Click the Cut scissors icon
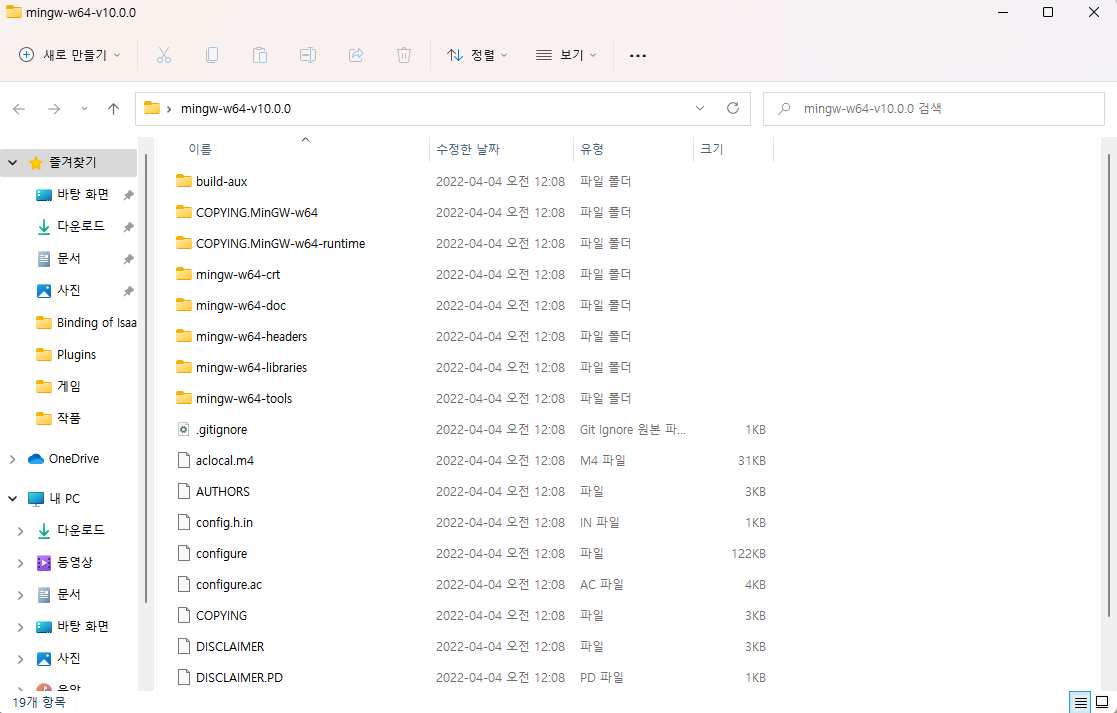1117x713 pixels. click(x=164, y=55)
